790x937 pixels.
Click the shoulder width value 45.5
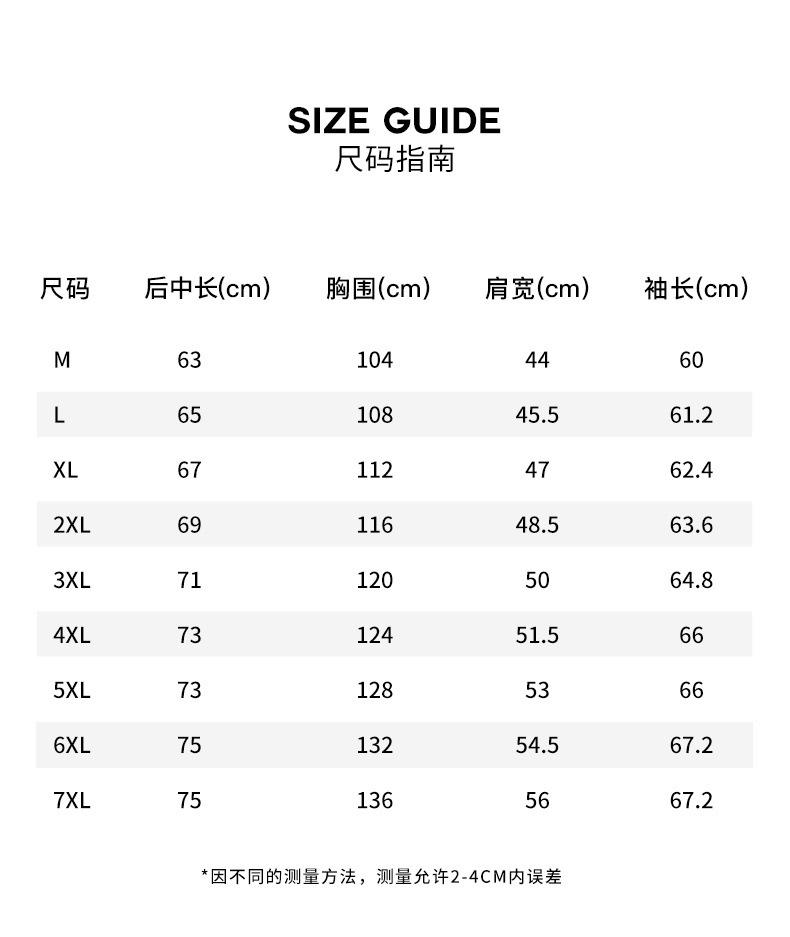[x=537, y=415]
